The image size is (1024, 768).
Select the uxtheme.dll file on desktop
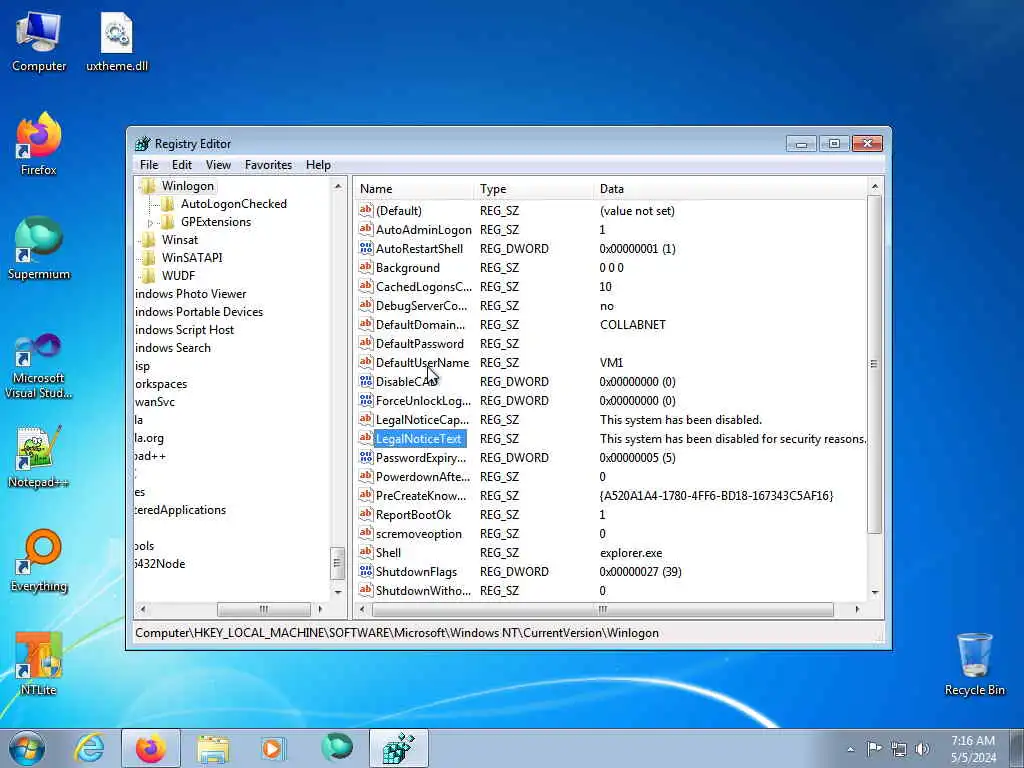coord(117,42)
